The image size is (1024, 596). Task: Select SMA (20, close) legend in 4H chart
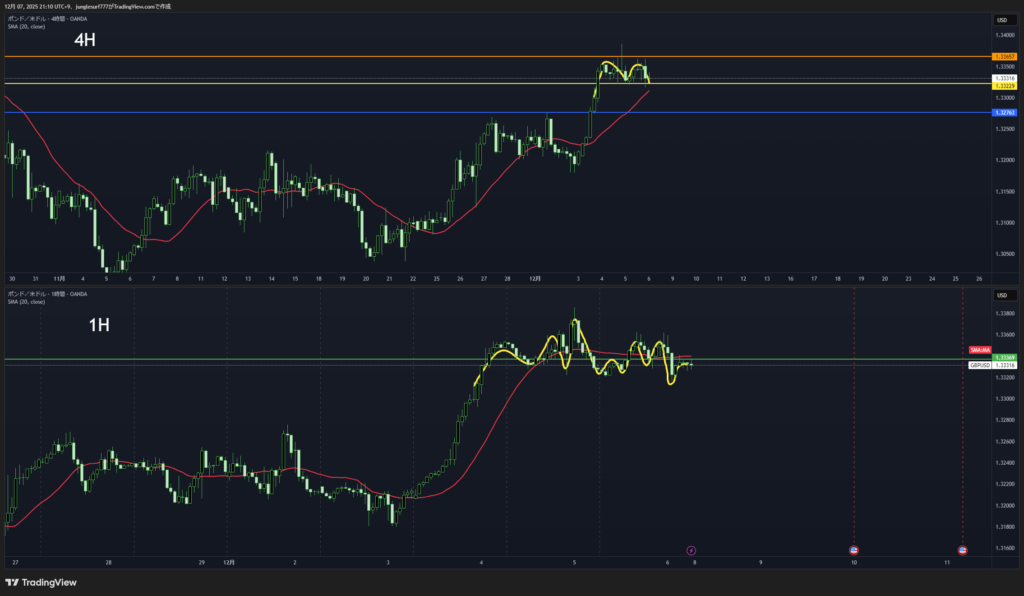click(24, 26)
